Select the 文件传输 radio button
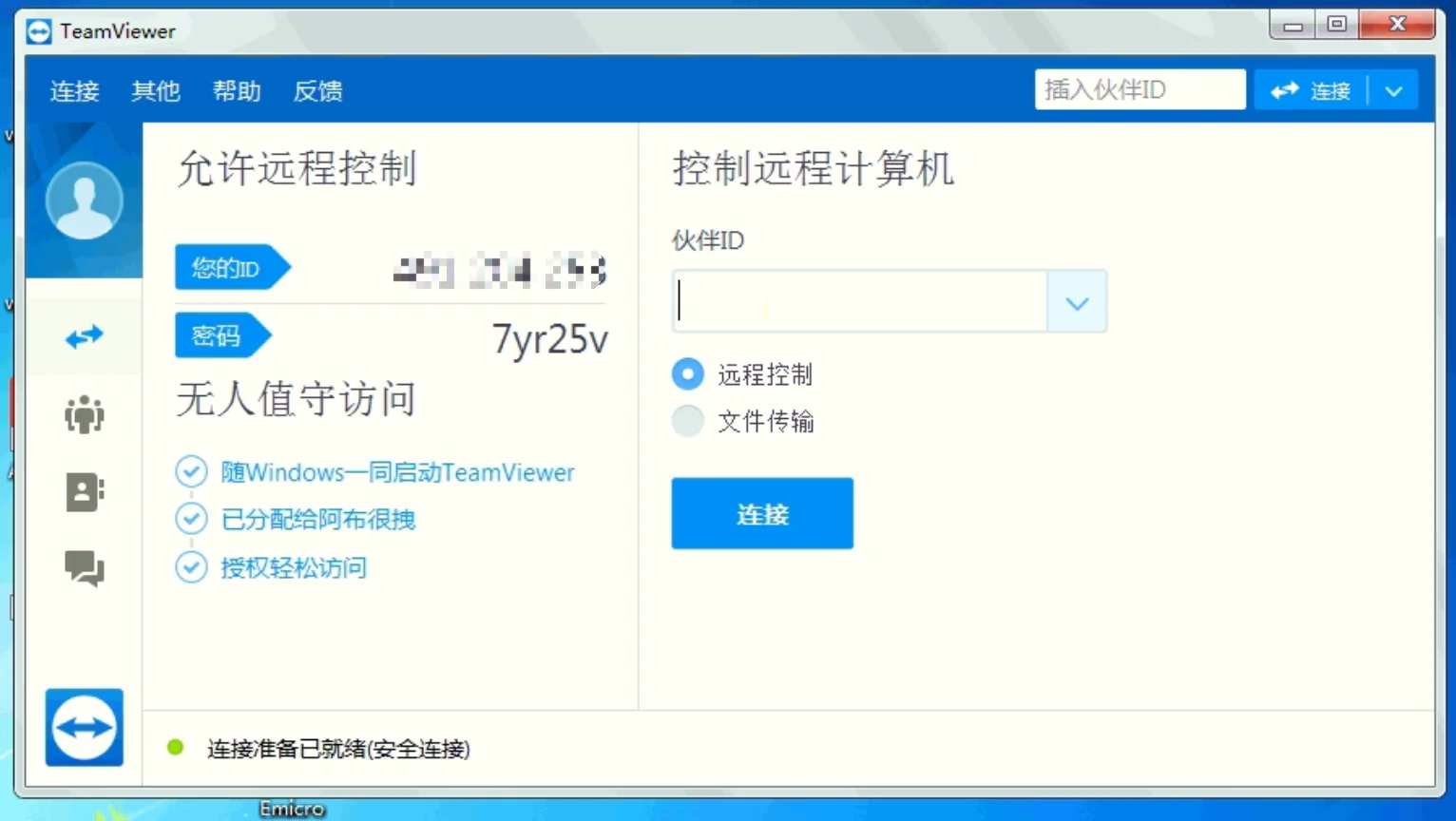Screen dimensions: 1456x821 tap(688, 420)
